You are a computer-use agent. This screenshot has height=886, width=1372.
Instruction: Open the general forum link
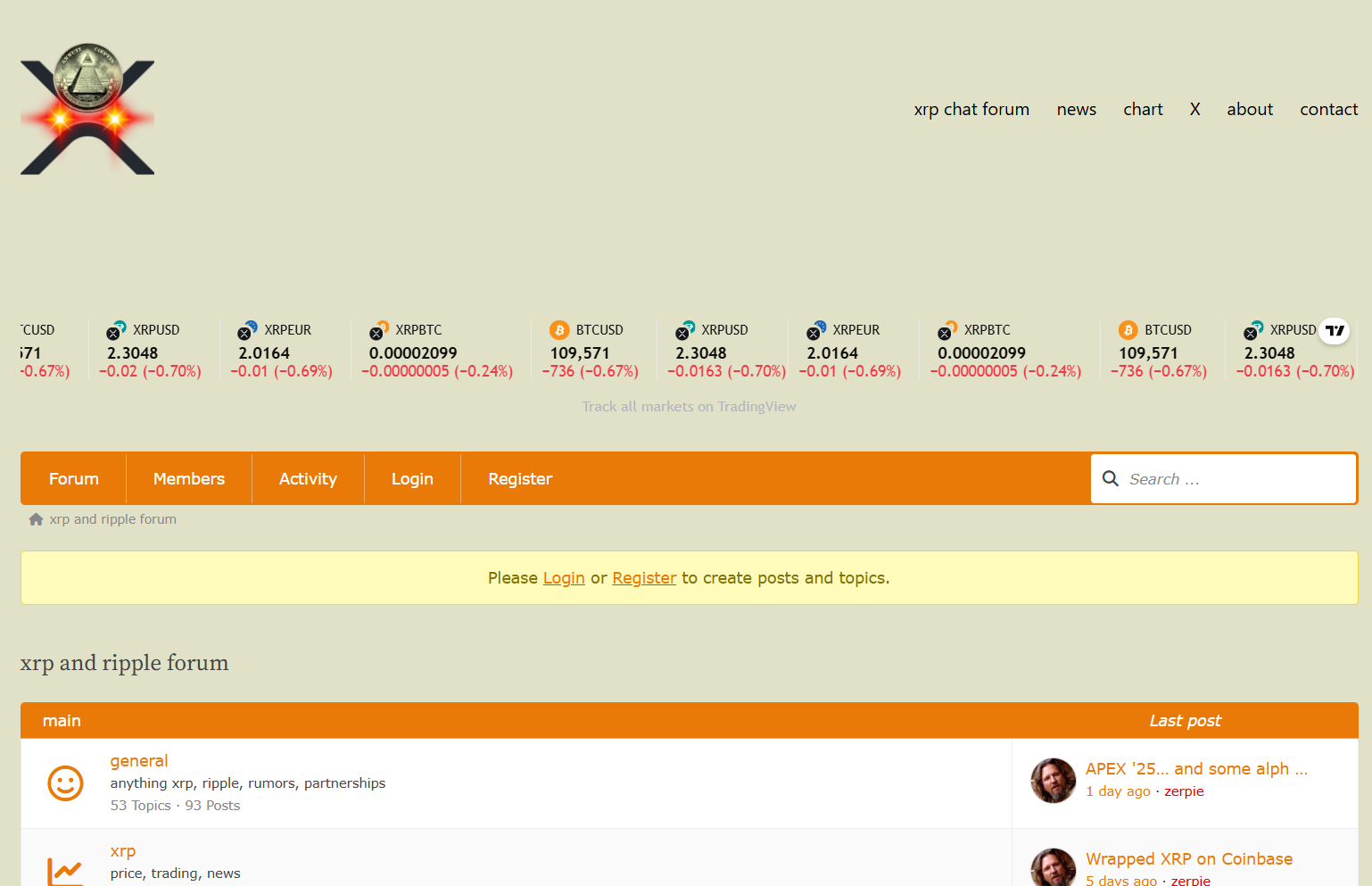[x=139, y=761]
